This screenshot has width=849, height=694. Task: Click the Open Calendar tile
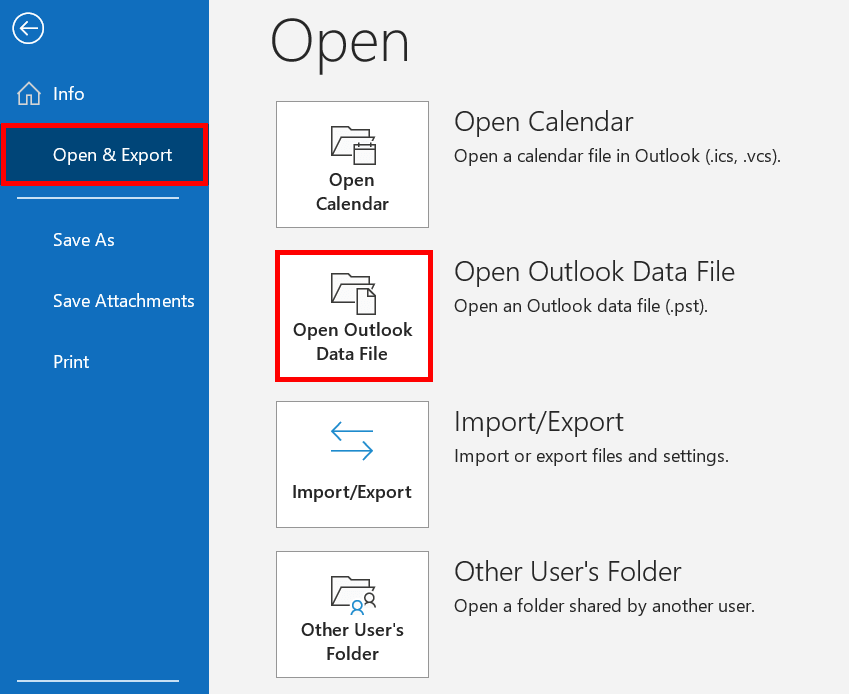pos(352,164)
